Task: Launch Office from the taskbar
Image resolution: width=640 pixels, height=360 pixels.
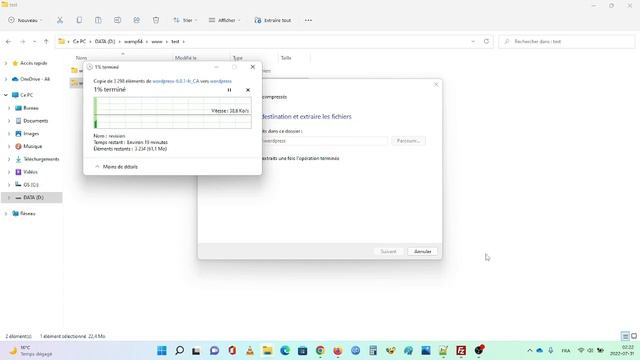Action: tap(232, 351)
